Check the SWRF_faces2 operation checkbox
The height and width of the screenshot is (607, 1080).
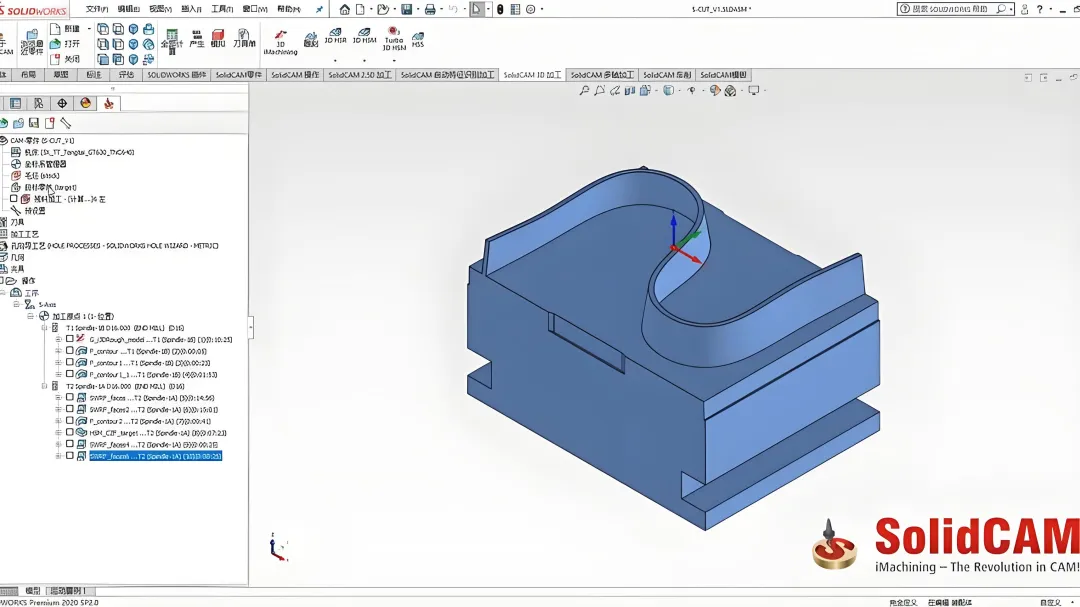click(70, 409)
